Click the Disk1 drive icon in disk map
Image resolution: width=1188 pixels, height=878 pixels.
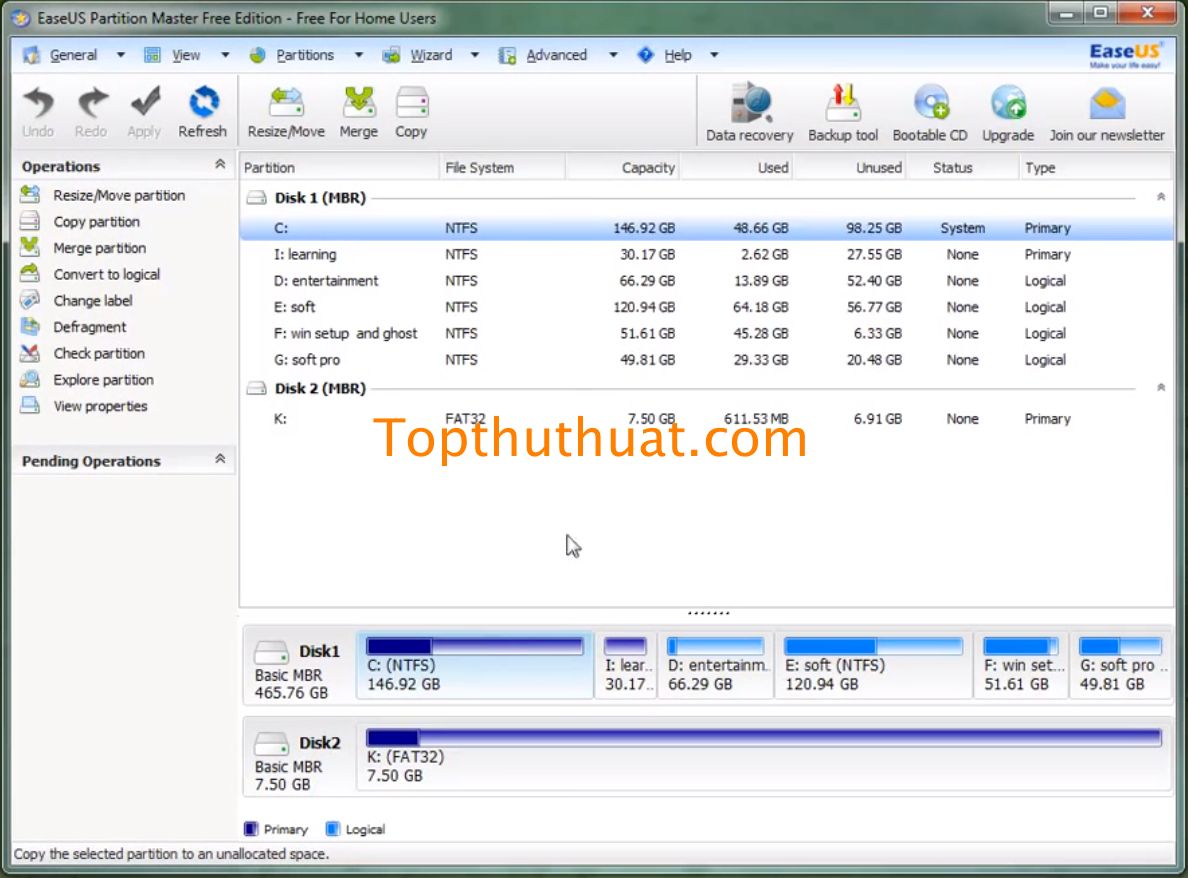point(271,651)
